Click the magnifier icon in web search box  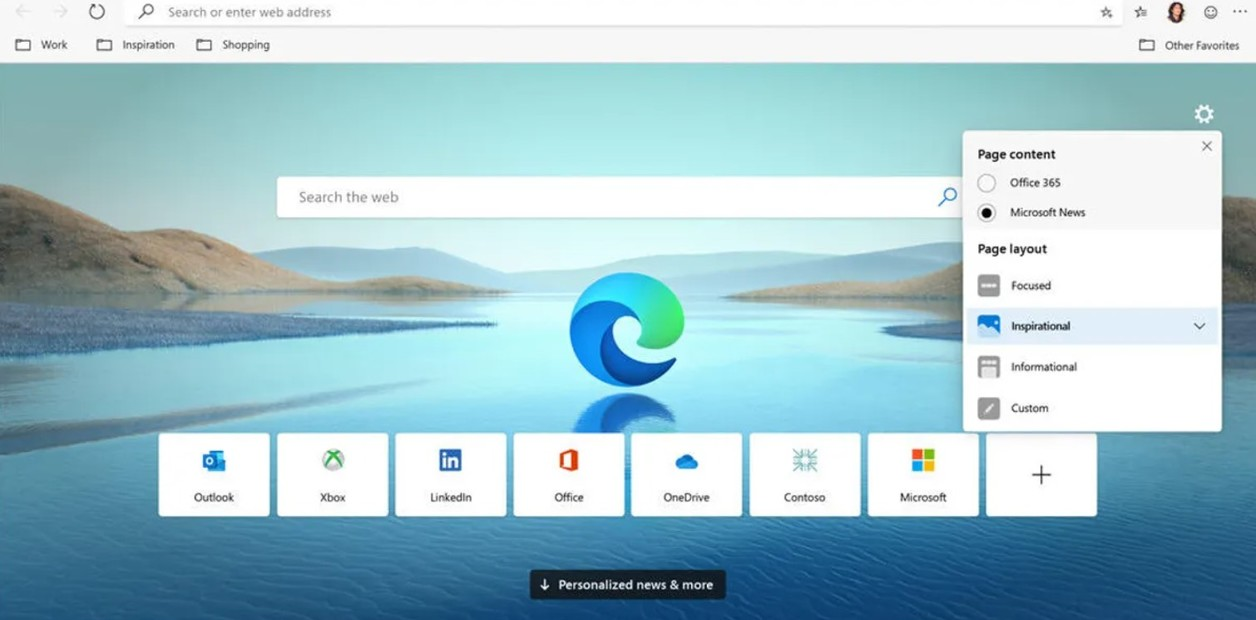tap(947, 197)
